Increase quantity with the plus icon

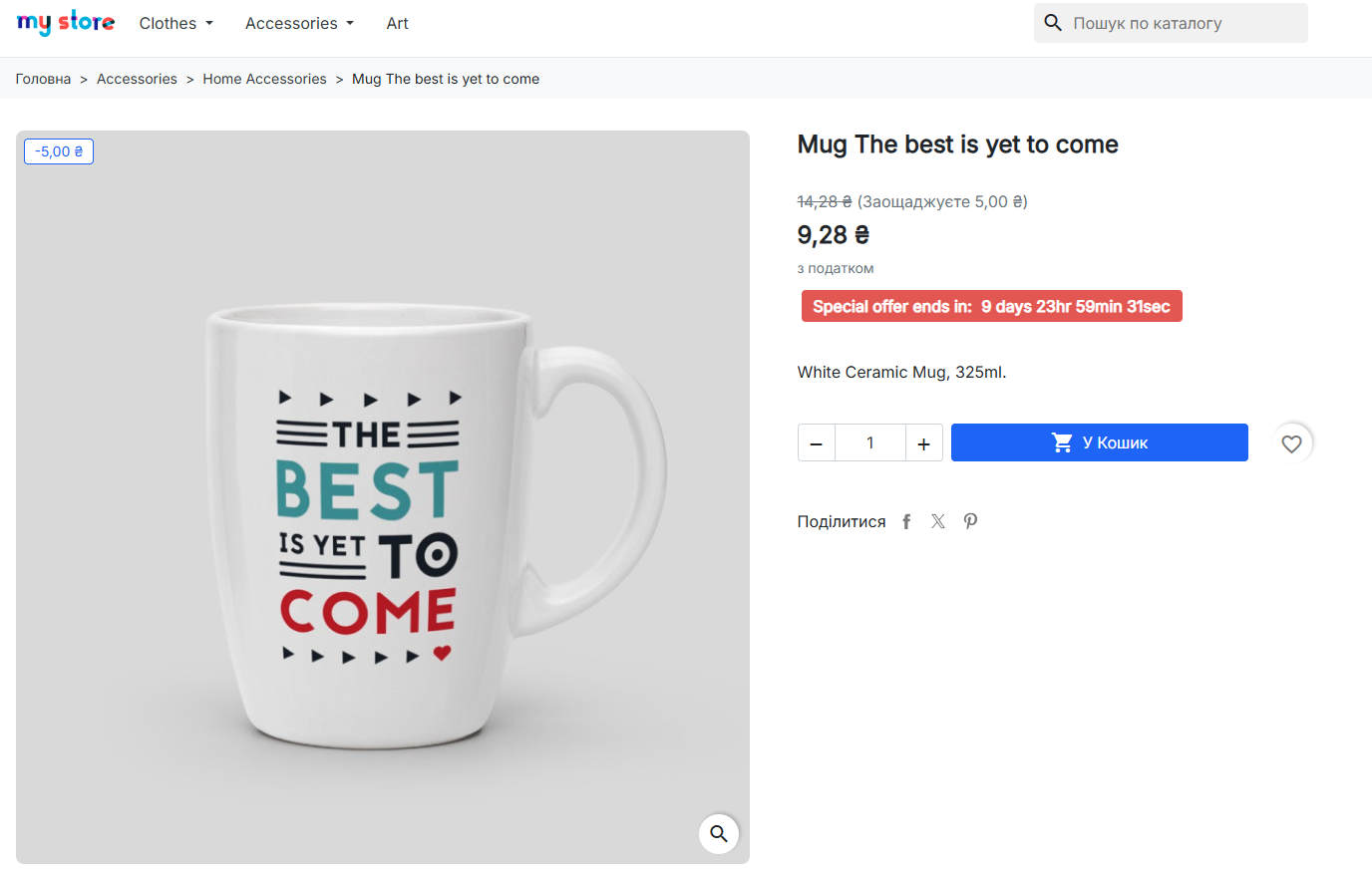point(923,442)
